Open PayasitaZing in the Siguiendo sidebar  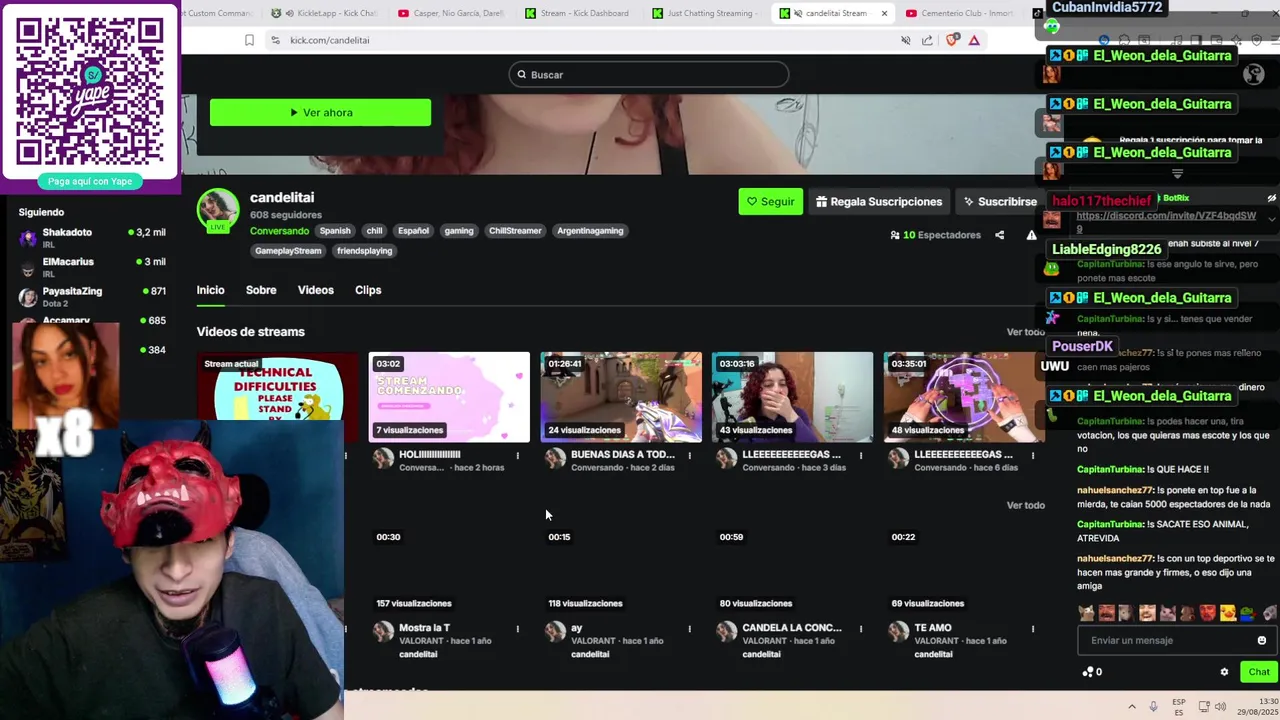point(92,296)
